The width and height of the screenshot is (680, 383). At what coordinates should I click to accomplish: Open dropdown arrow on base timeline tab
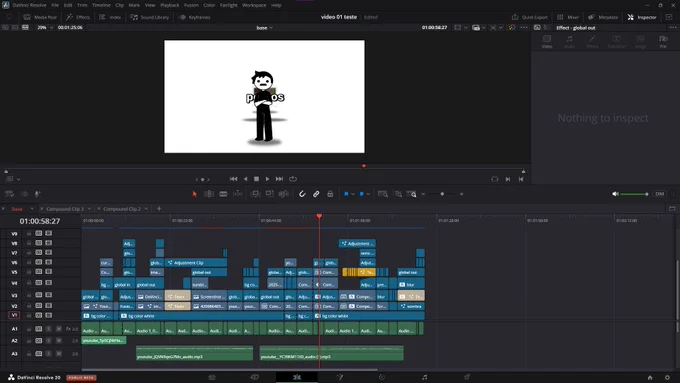pos(32,209)
